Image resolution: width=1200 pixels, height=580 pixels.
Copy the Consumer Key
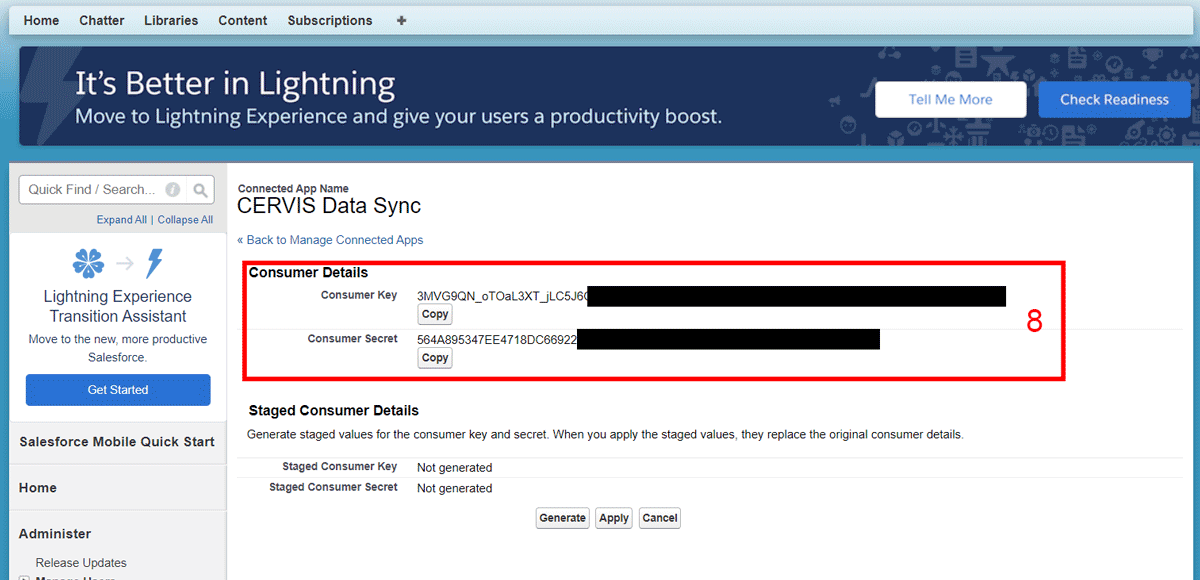point(435,314)
